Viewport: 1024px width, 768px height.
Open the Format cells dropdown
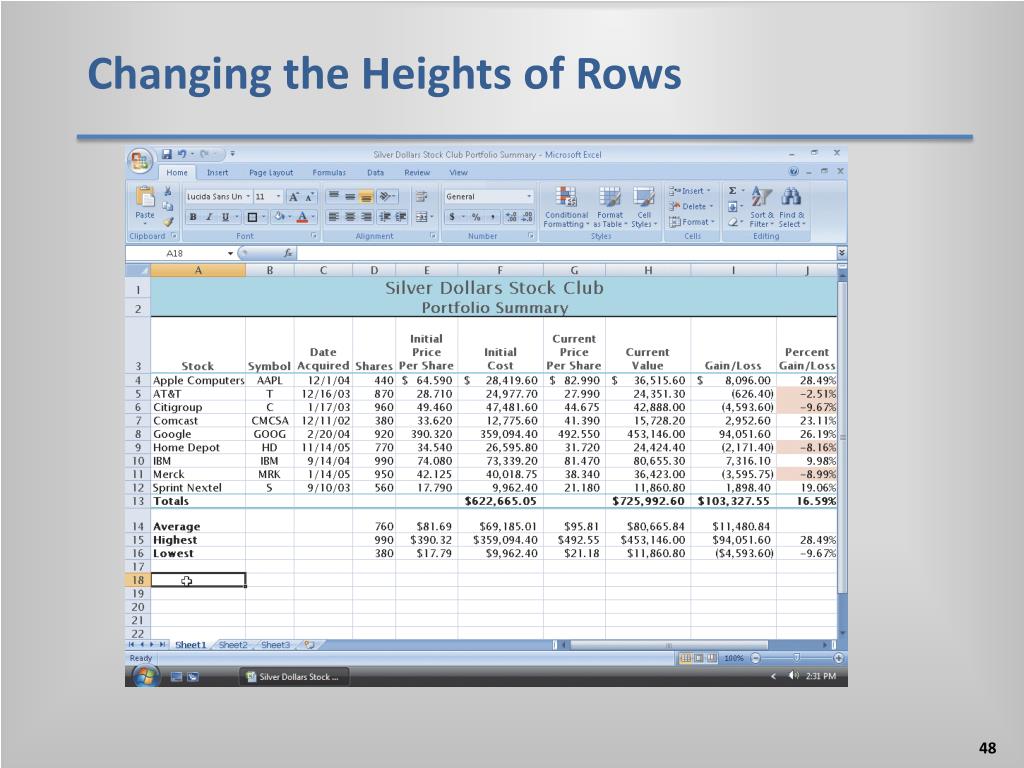click(x=692, y=222)
